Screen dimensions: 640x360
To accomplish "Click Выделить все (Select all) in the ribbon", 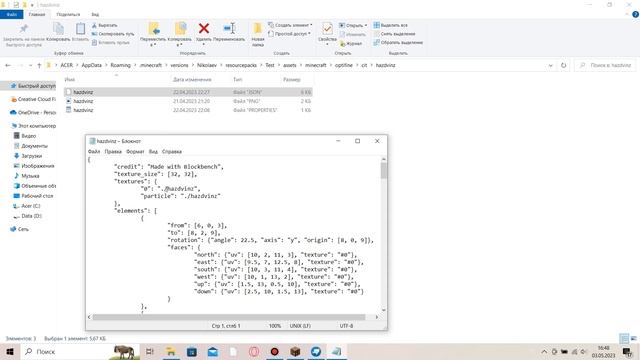I will click(390, 25).
